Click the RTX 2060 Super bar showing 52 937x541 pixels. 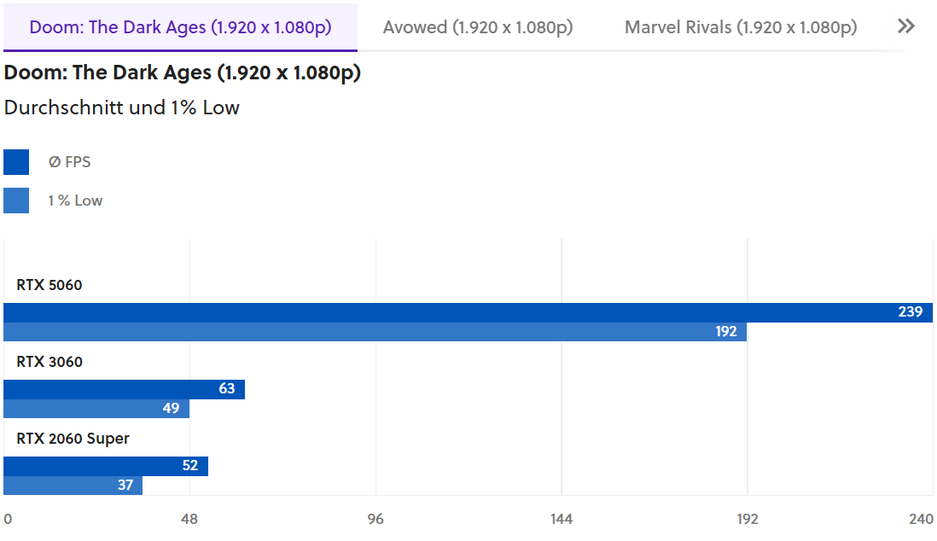106,466
